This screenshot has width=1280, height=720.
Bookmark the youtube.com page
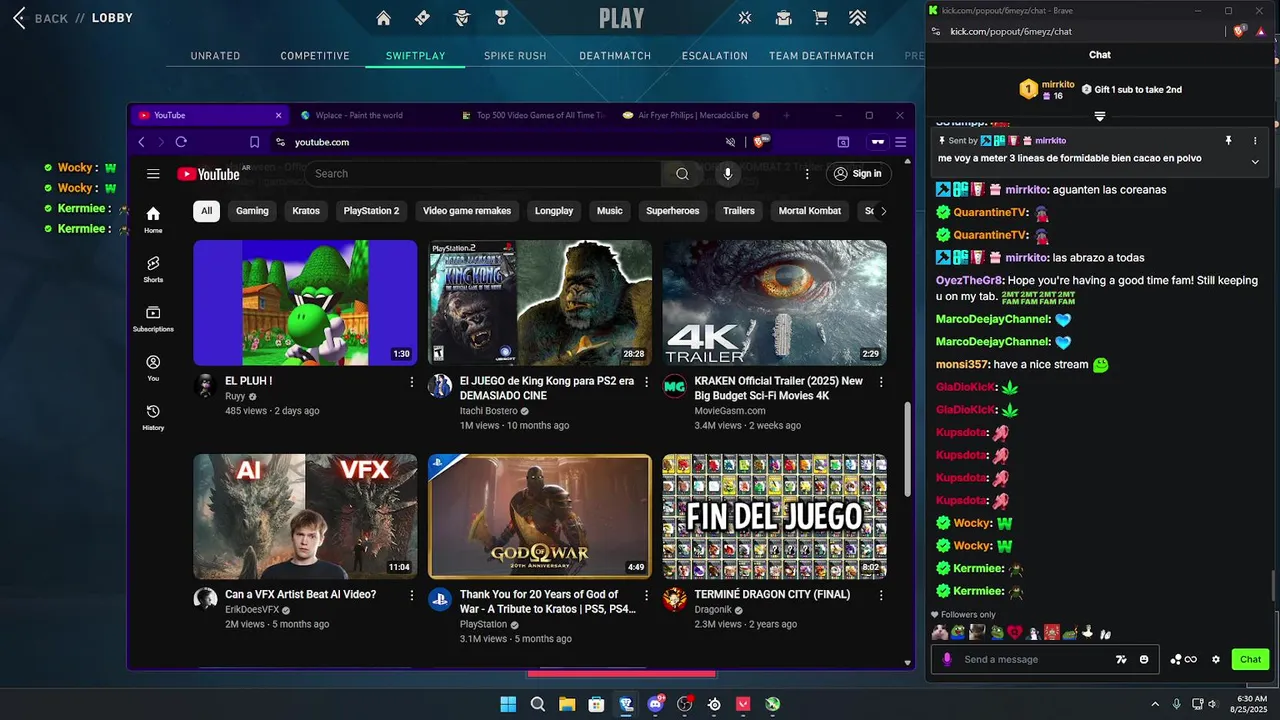pyautogui.click(x=254, y=142)
